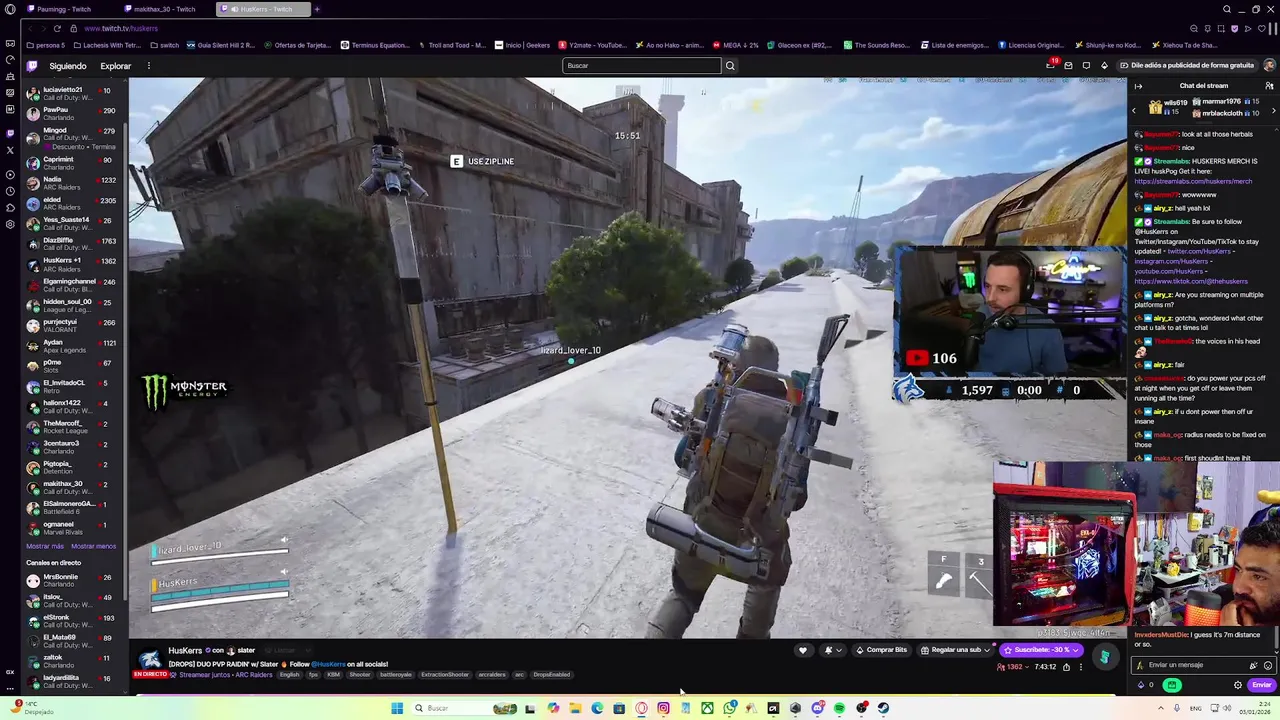Open the 'switch' bookmark folder

[x=165, y=45]
